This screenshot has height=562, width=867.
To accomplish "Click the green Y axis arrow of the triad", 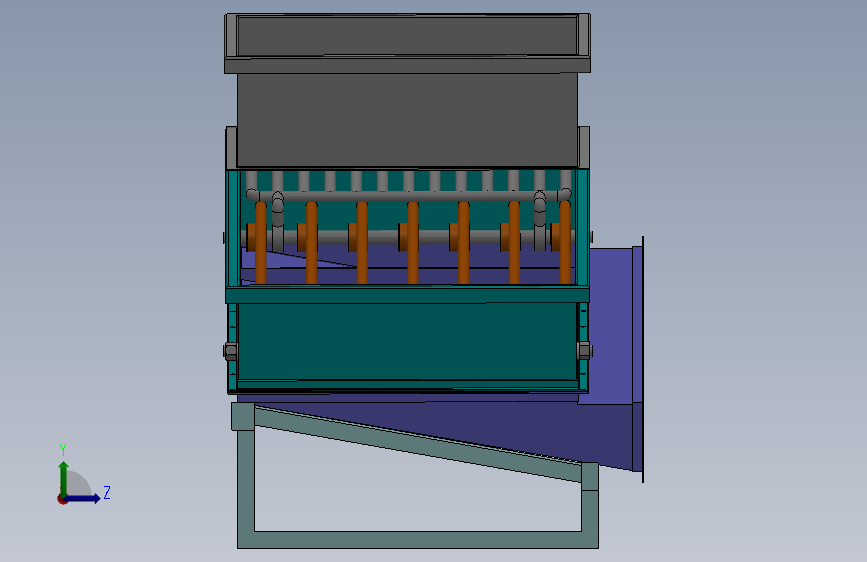I will pos(64,479).
